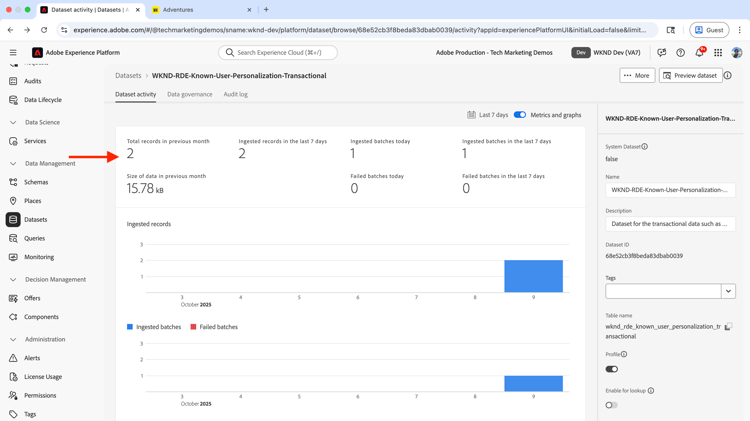750x421 pixels.
Task: Open the Tags dropdown arrow
Action: [x=728, y=291]
